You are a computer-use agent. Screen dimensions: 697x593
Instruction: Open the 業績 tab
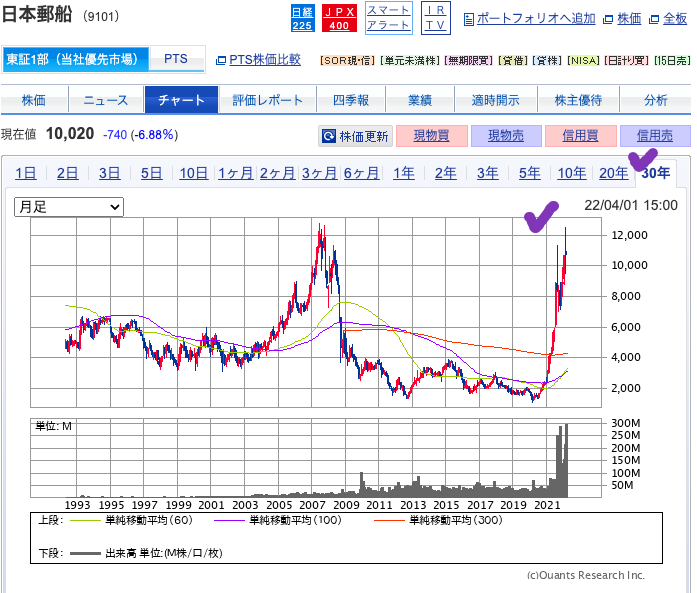tap(420, 100)
